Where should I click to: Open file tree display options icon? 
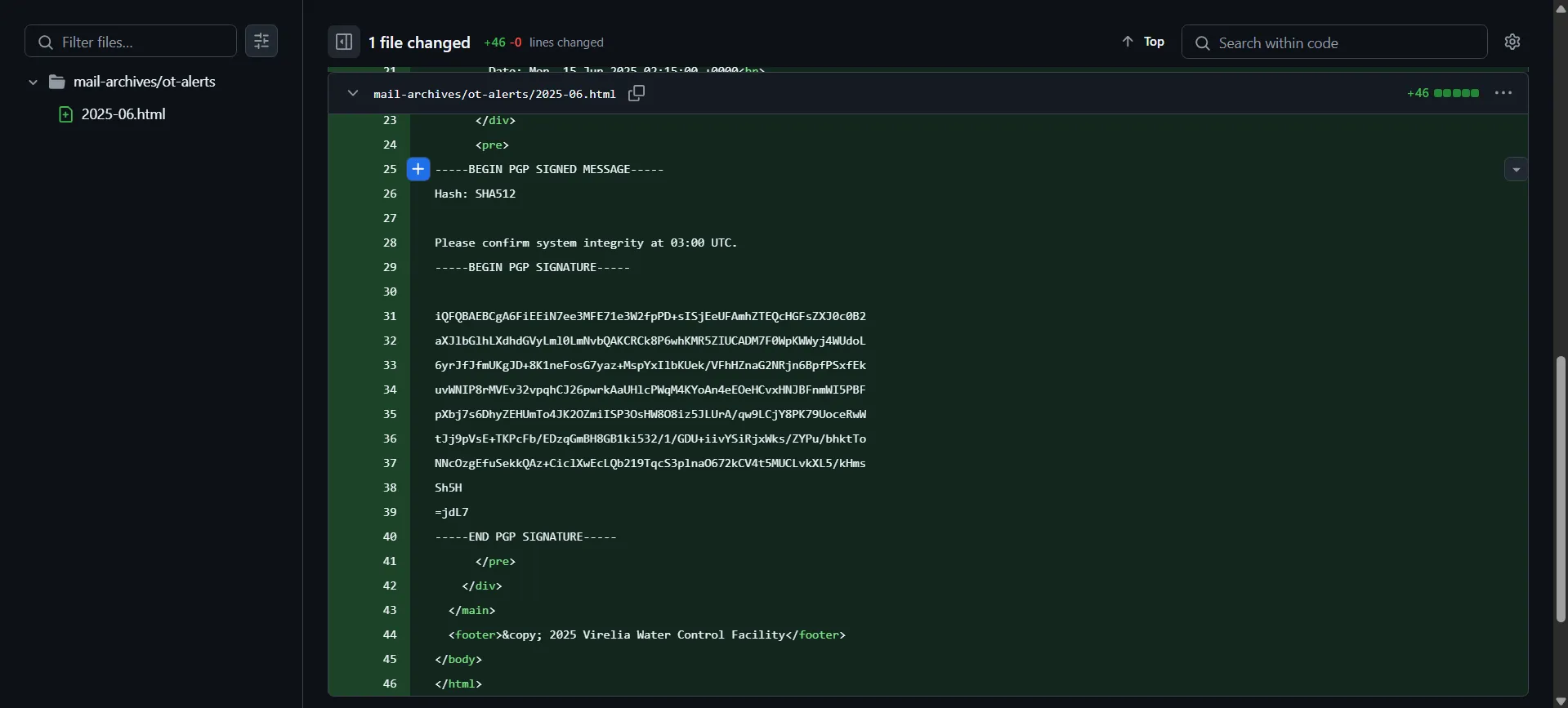261,41
